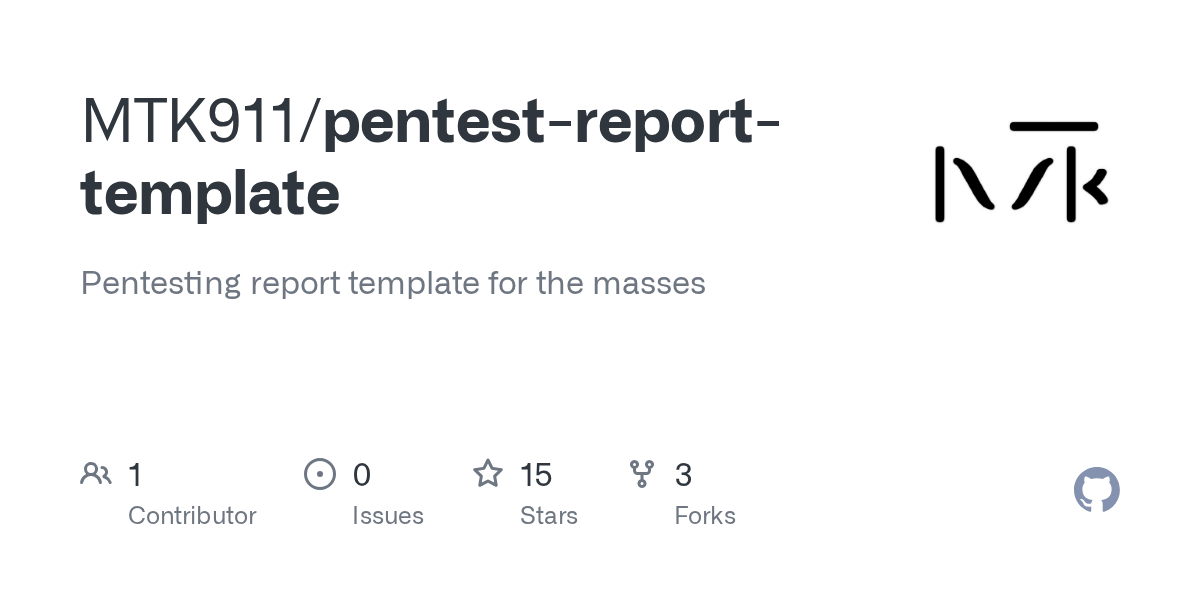Click the word "Pentesting" in description
1200x600 pixels.
[x=161, y=284]
